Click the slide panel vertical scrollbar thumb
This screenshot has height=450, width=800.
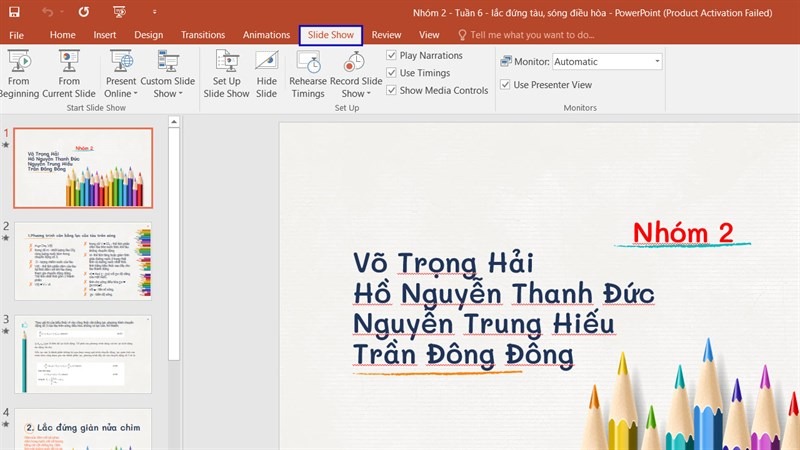tap(174, 244)
